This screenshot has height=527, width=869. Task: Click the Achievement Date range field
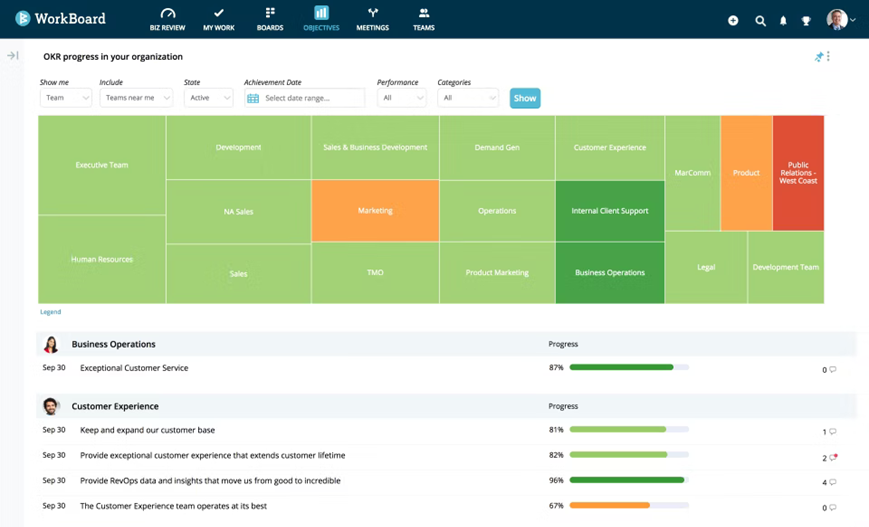pyautogui.click(x=304, y=98)
